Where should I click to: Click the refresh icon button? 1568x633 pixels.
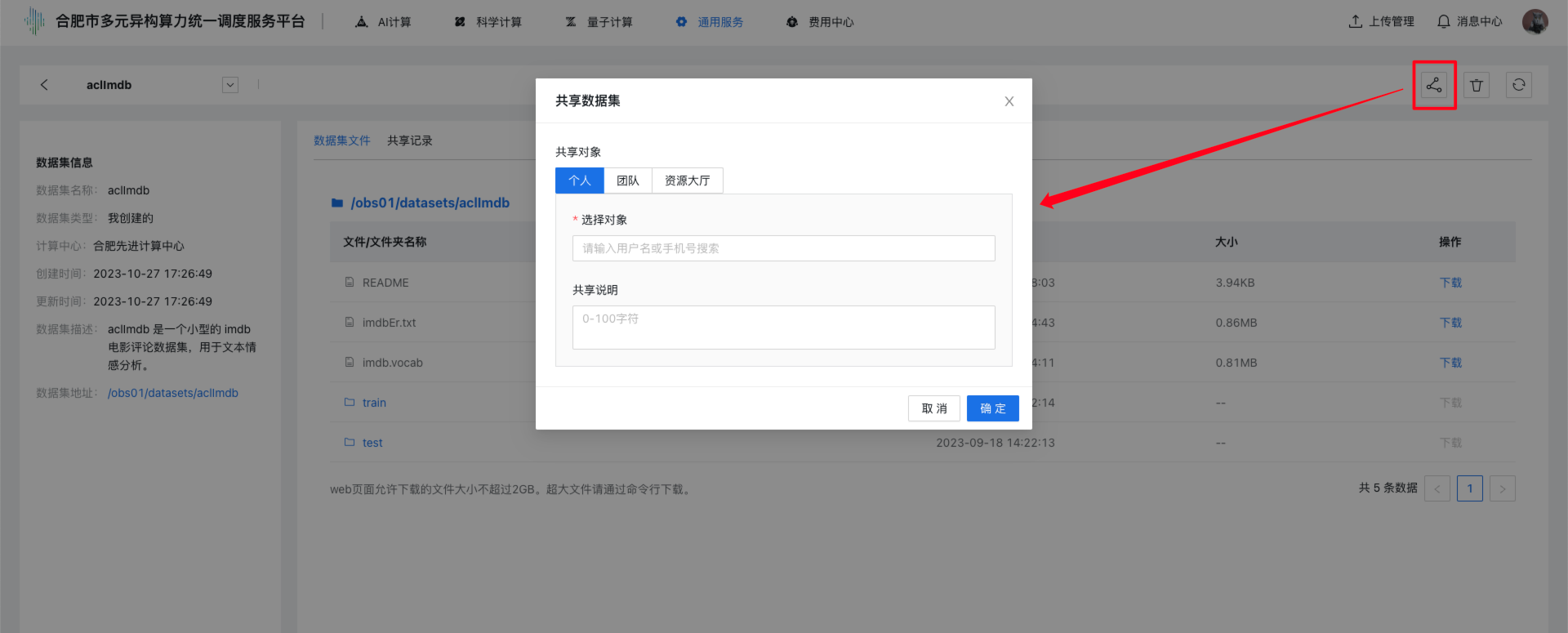[1518, 85]
